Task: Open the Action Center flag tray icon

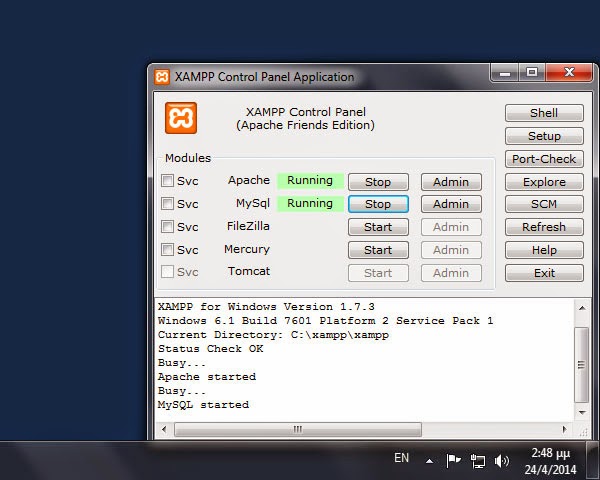Action: (453, 460)
